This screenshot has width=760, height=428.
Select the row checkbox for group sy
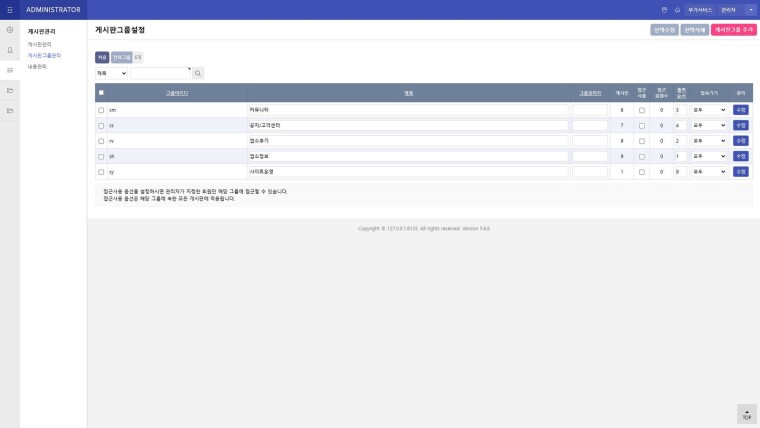101,172
